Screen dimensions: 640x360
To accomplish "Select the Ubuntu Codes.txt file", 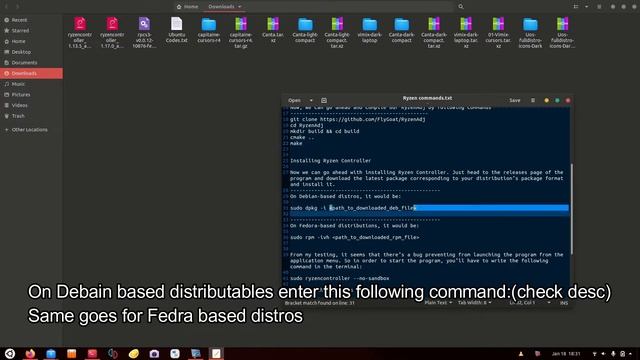I will click(x=176, y=30).
